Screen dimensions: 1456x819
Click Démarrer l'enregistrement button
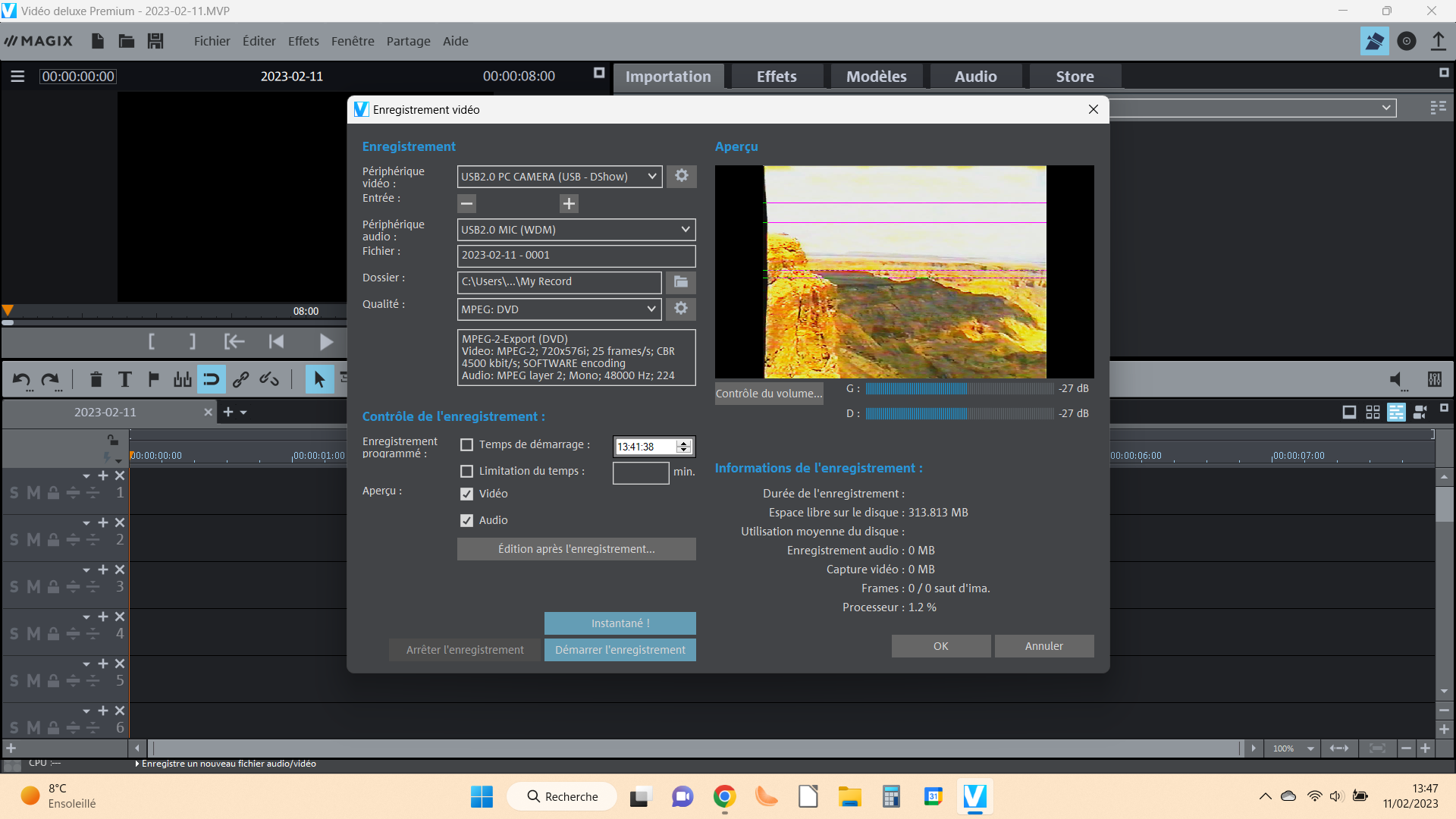click(620, 650)
